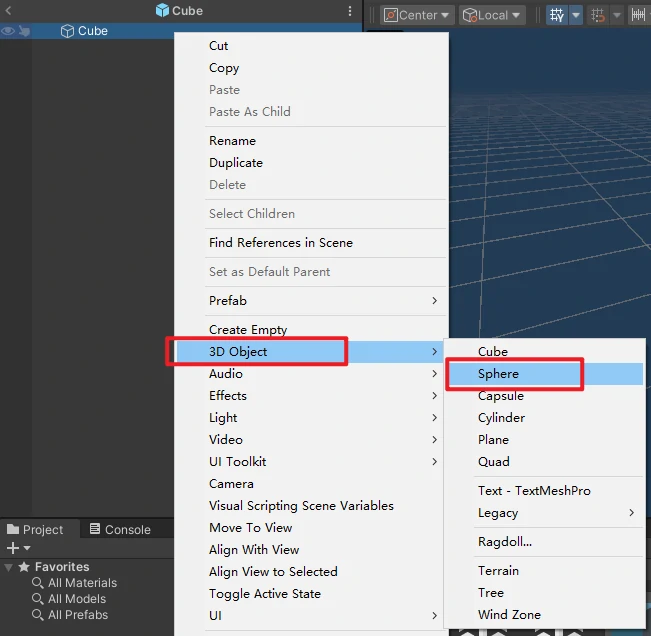The image size is (651, 636).
Task: Open the Local handle rotation dropdown
Action: click(492, 15)
